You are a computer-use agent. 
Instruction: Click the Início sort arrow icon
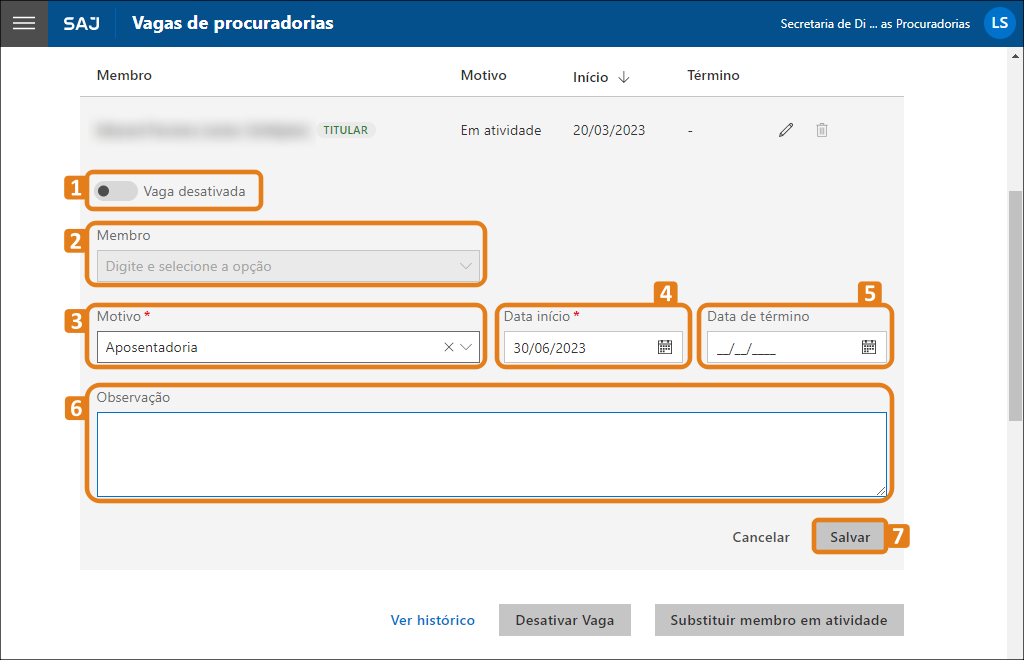(x=624, y=77)
